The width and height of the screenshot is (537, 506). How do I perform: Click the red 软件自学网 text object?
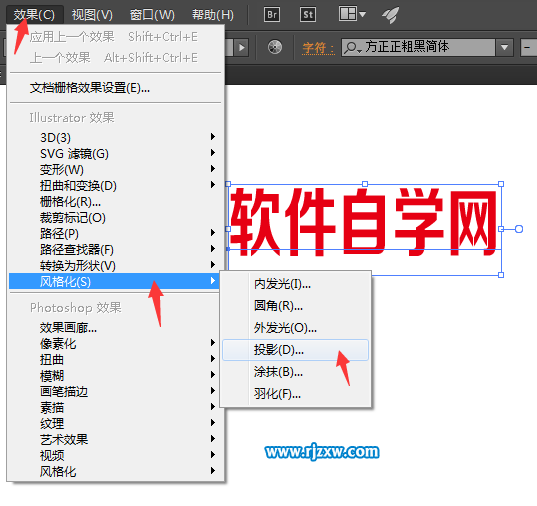tap(364, 222)
